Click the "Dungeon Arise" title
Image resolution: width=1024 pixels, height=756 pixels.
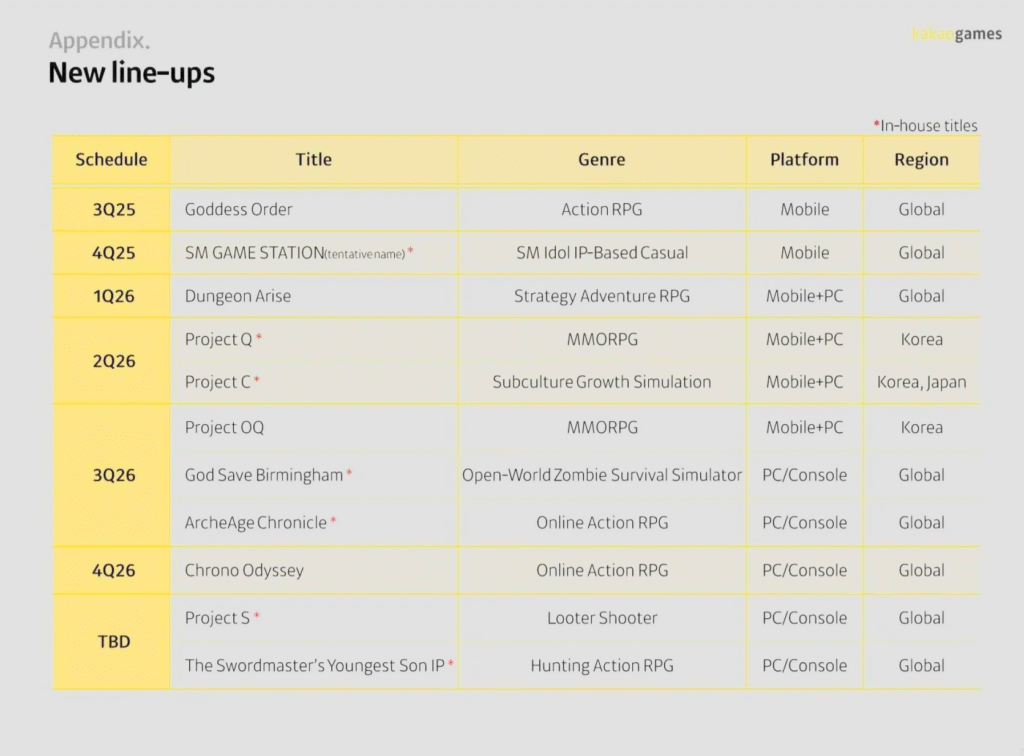click(x=238, y=296)
